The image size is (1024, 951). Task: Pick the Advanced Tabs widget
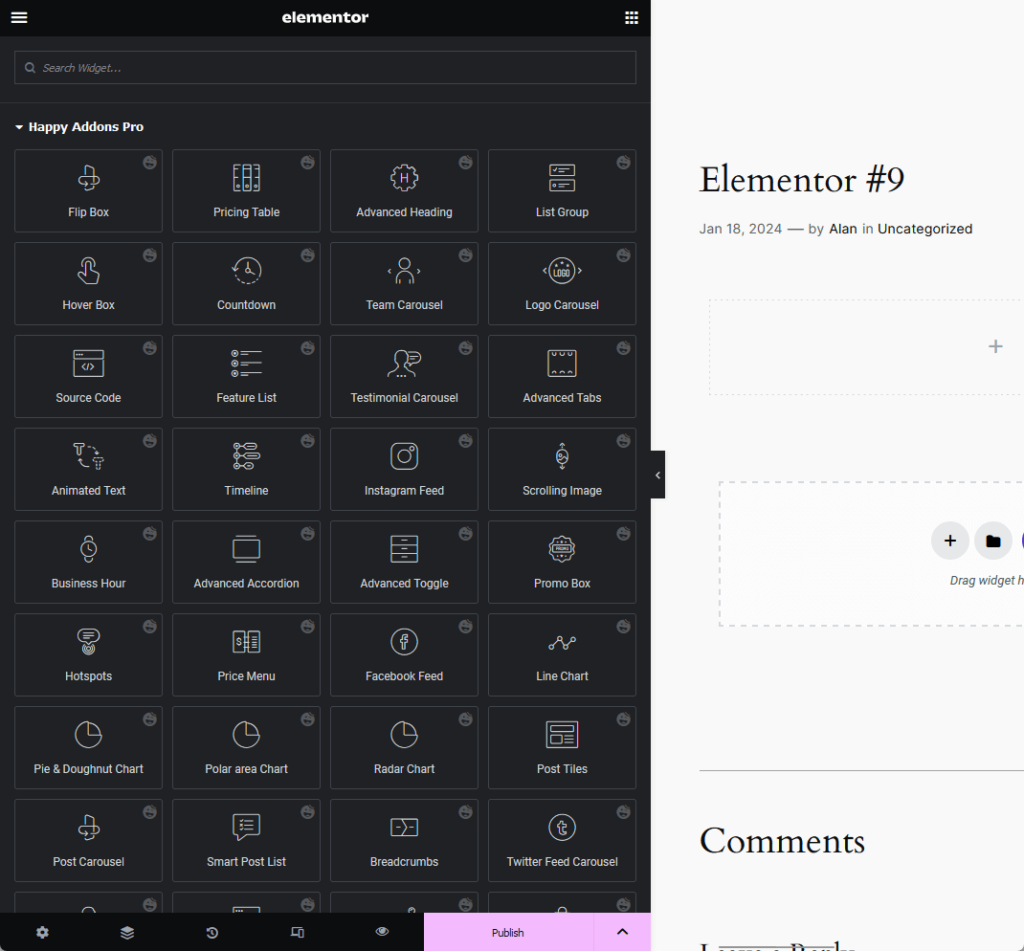tap(562, 376)
